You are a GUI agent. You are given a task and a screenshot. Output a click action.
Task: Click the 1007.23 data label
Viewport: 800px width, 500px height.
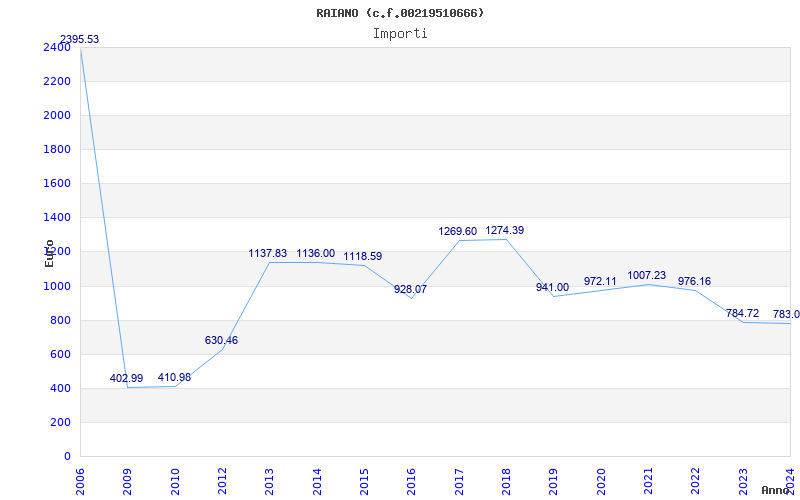click(x=646, y=276)
